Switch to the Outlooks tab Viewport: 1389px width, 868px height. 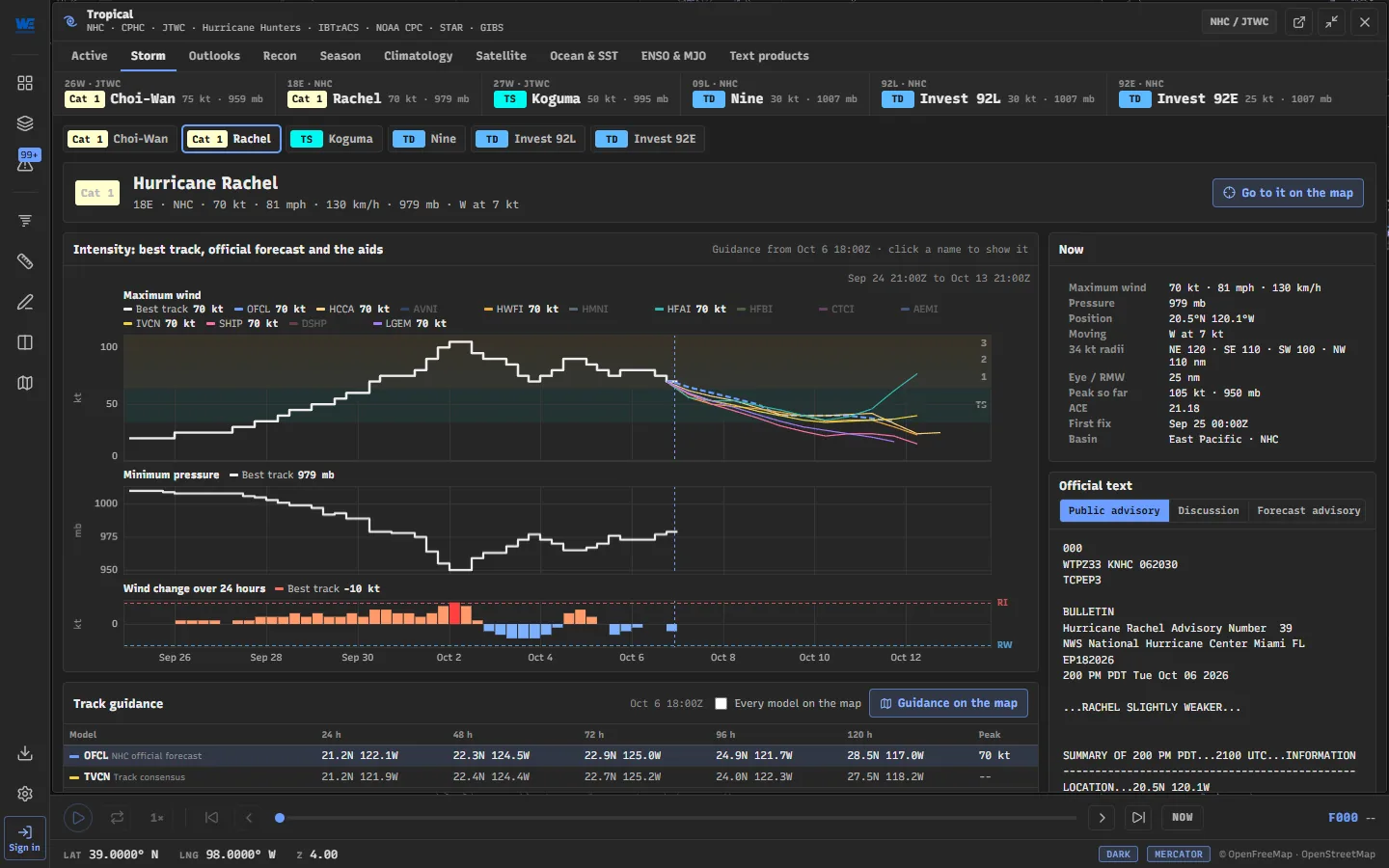(x=214, y=56)
